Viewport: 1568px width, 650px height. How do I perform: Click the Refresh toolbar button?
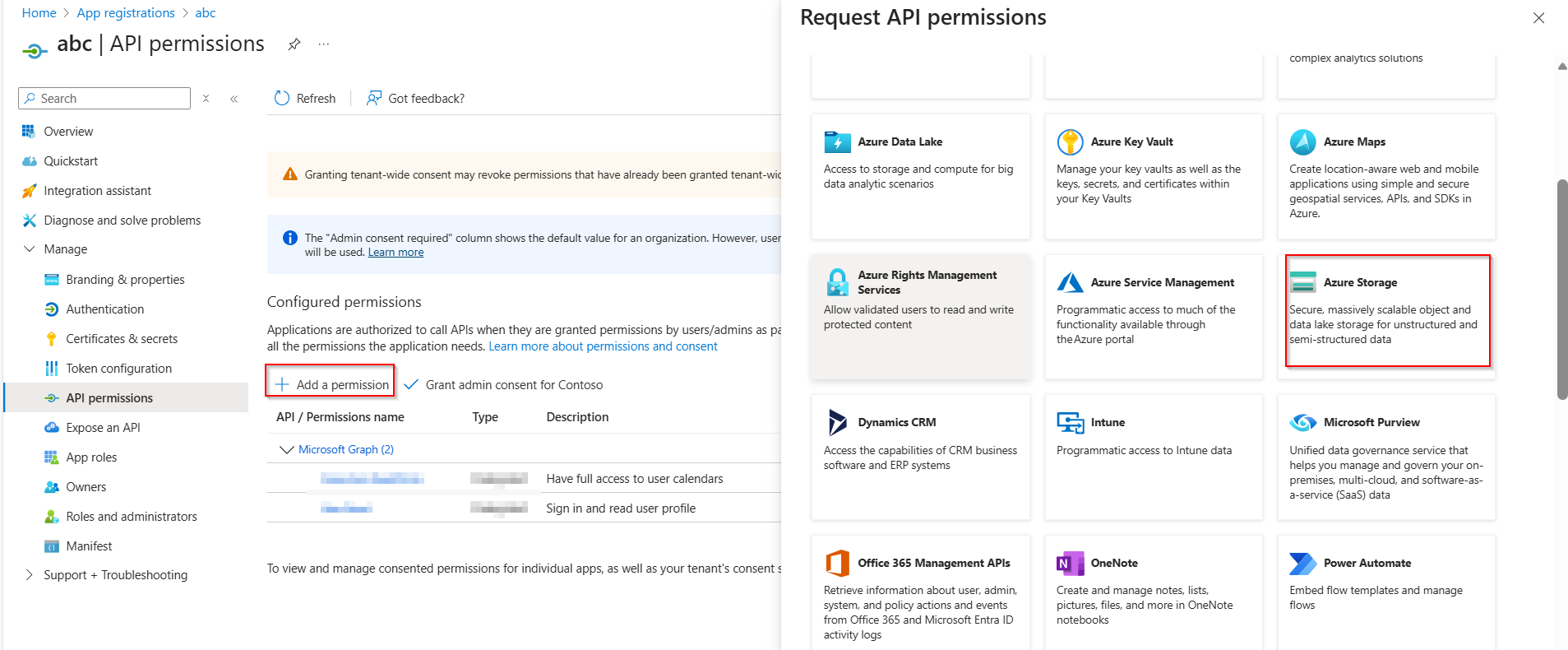[305, 99]
